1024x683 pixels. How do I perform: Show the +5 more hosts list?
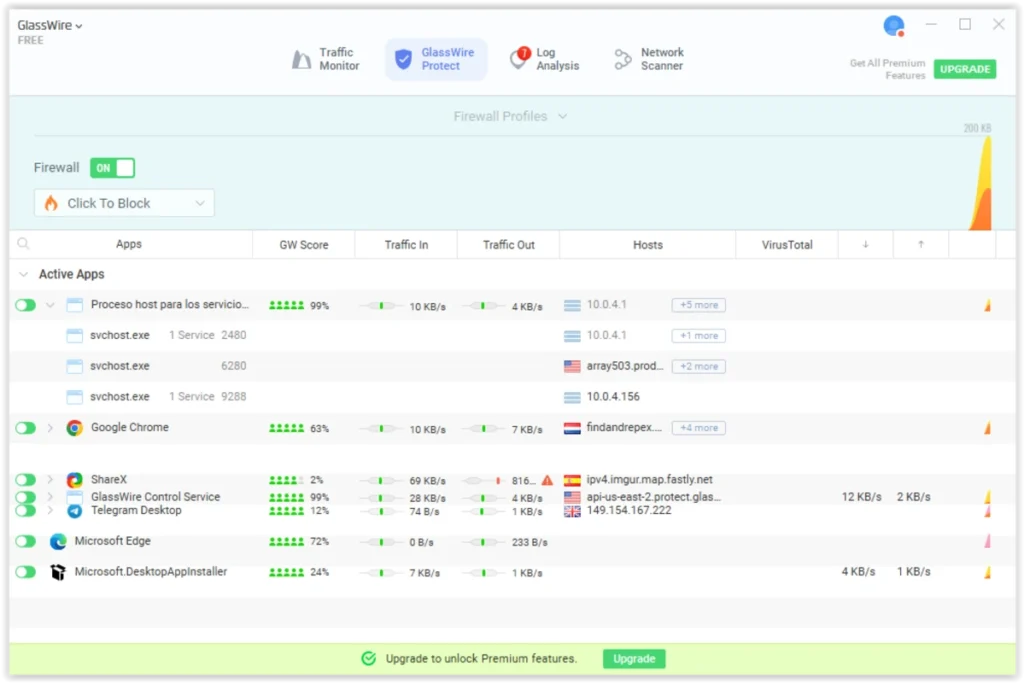pyautogui.click(x=698, y=305)
